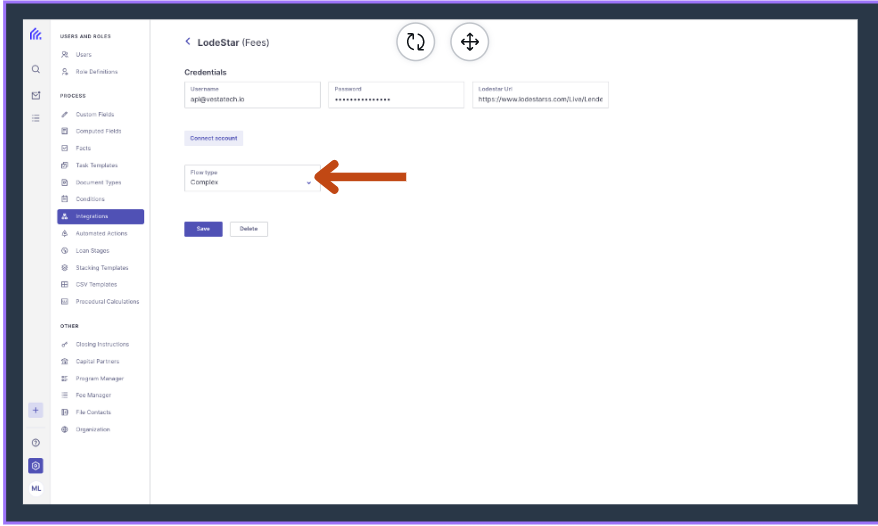Expand the Flow type dropdown
The image size is (878, 526).
(252, 178)
